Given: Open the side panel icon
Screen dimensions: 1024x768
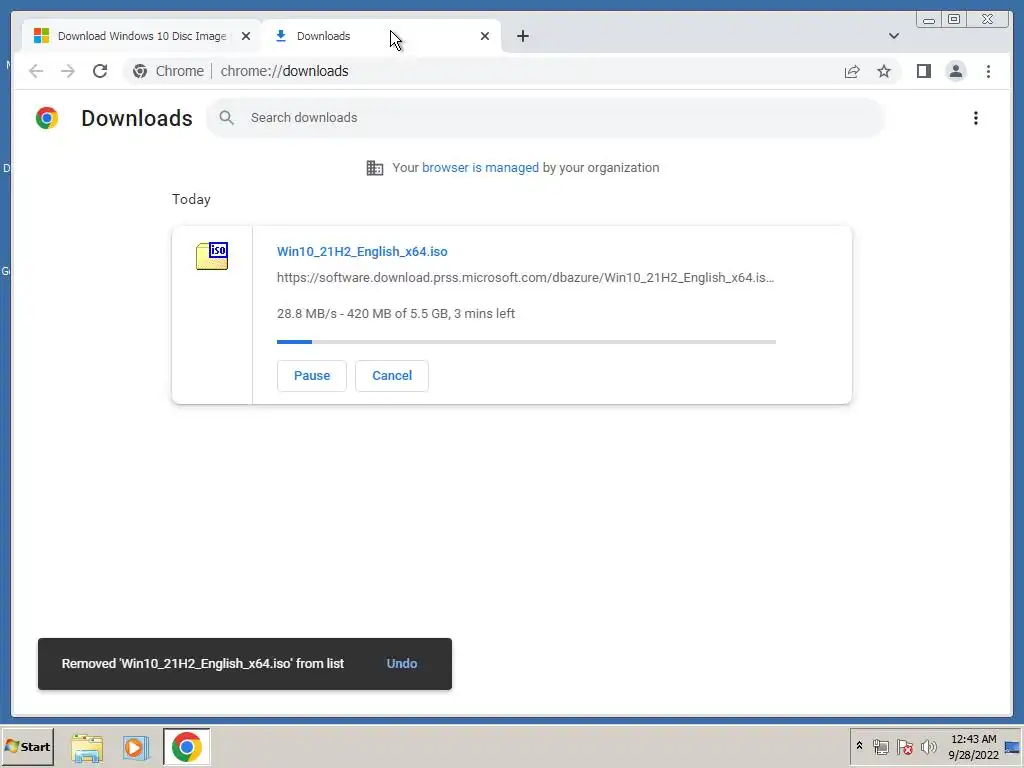Looking at the screenshot, I should (923, 71).
